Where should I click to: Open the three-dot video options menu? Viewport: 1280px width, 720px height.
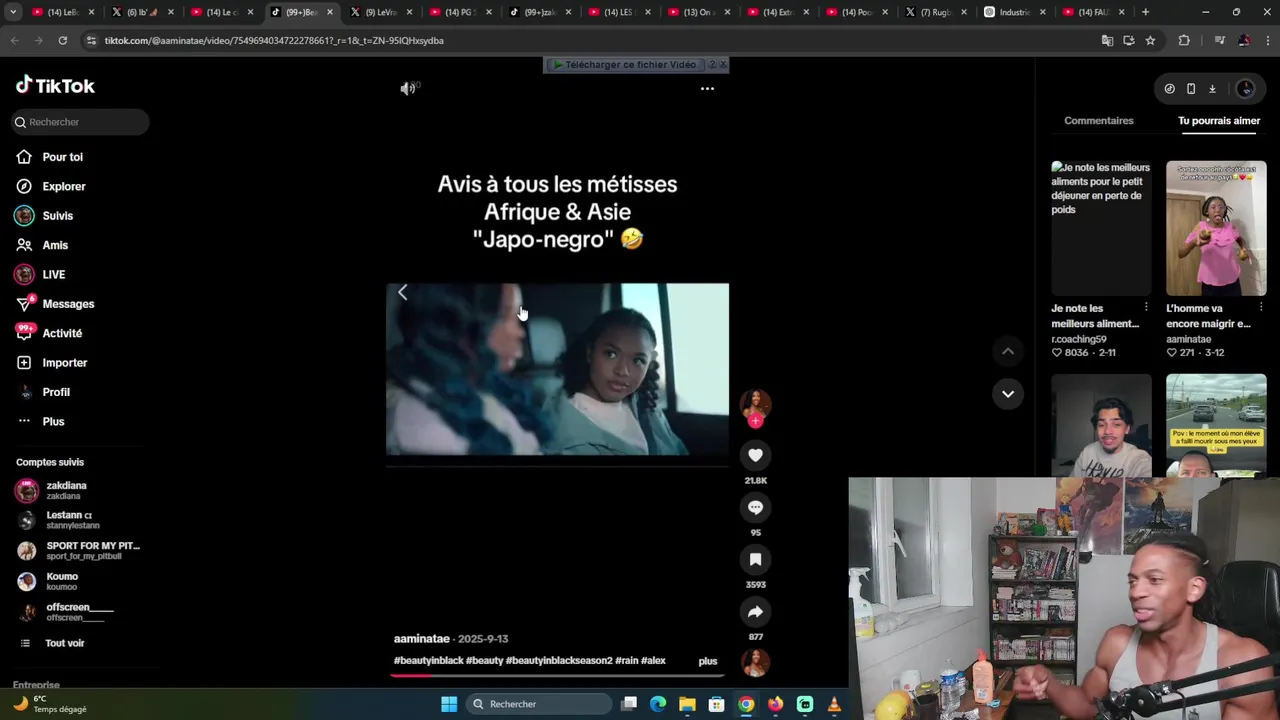(x=707, y=89)
